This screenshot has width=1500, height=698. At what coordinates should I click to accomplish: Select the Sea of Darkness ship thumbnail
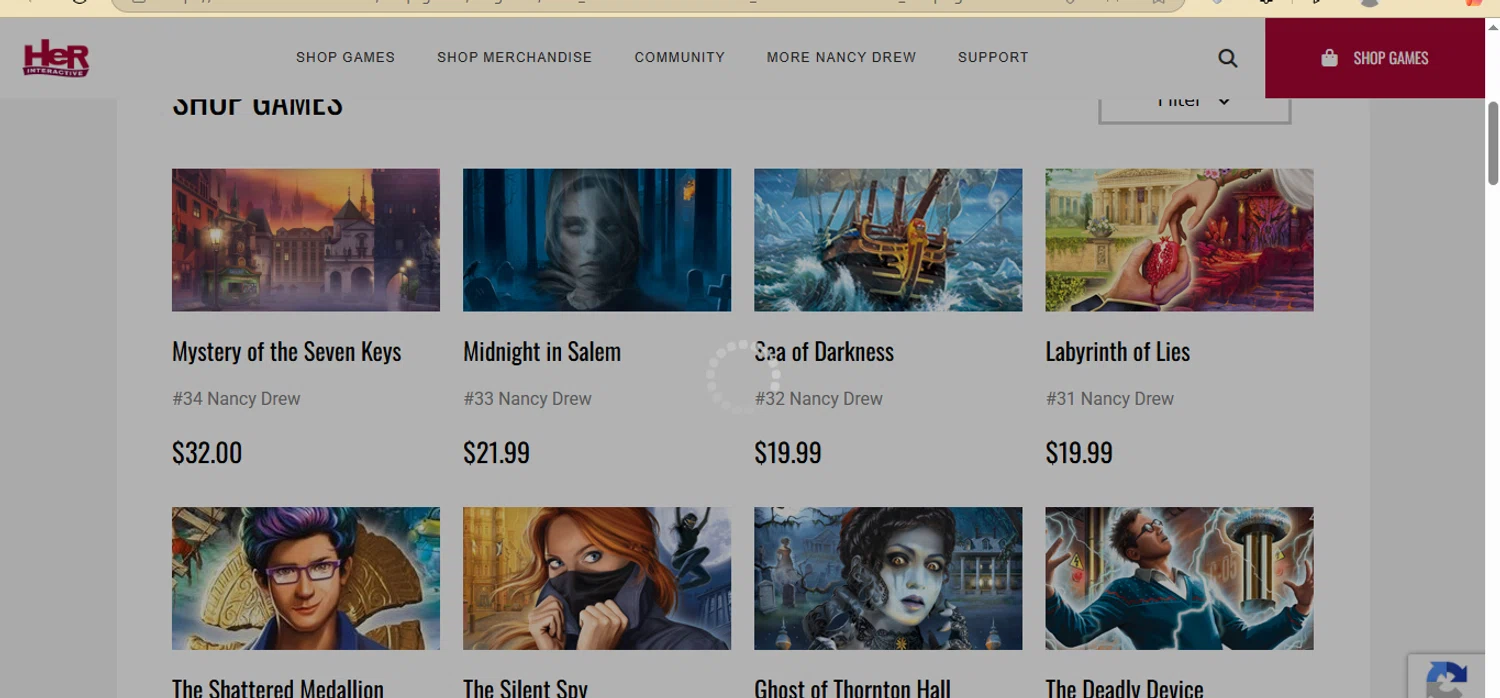[x=888, y=240]
